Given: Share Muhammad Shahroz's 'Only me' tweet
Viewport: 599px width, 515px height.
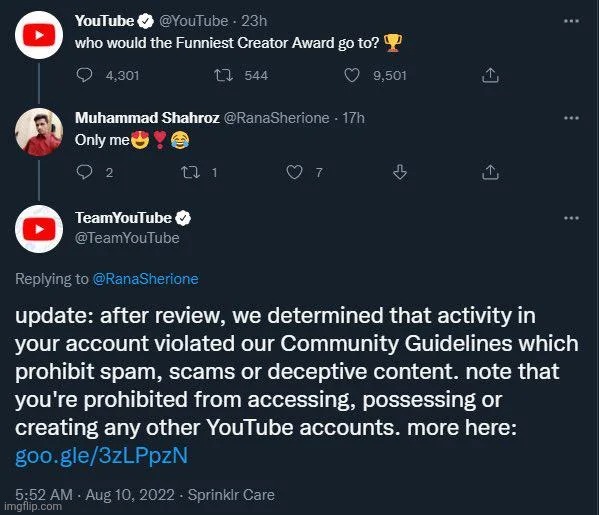Looking at the screenshot, I should point(490,172).
